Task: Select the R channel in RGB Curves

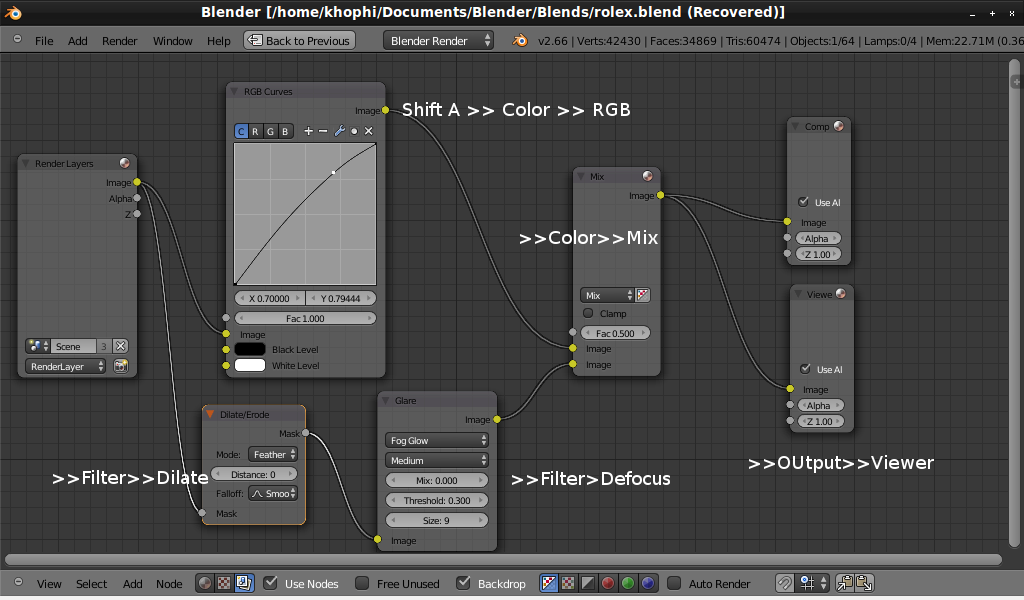Action: coord(256,131)
